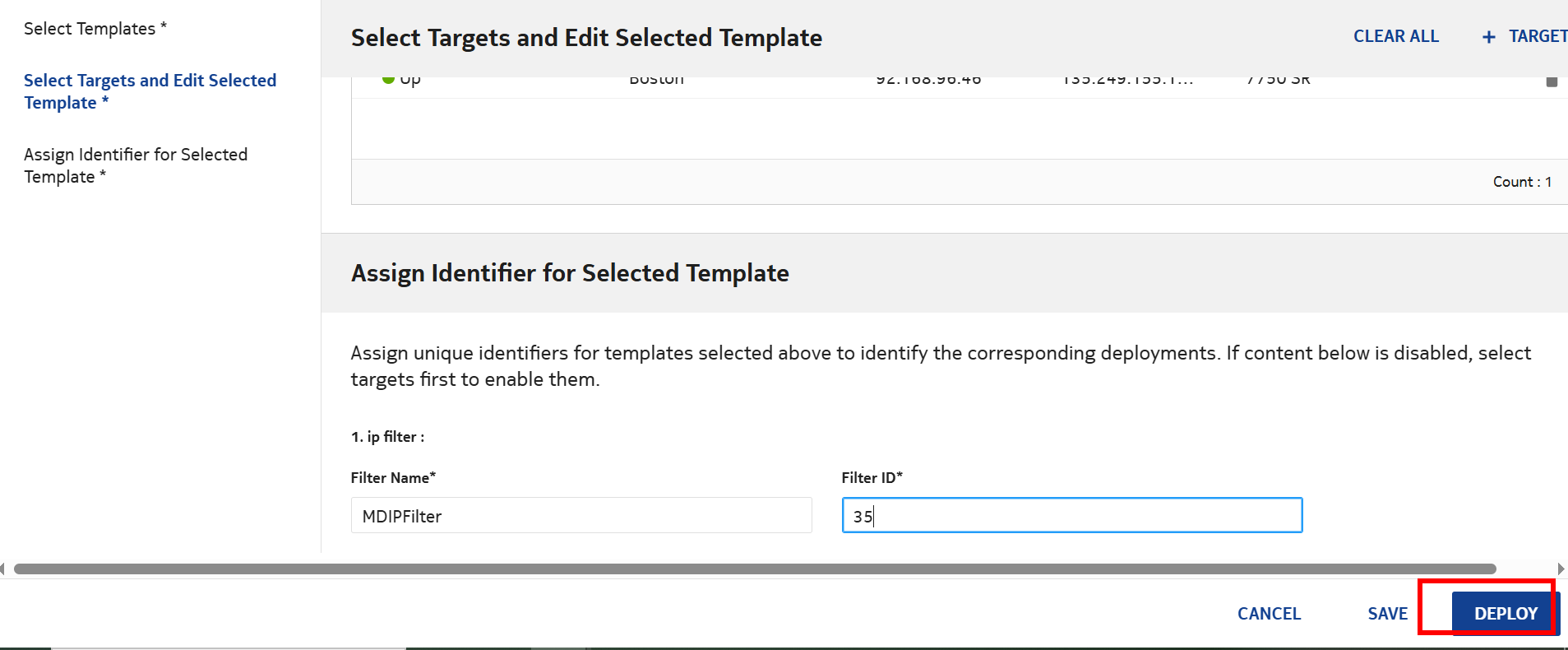Click the plus TARGET add button
This screenshot has width=1568, height=650.
tap(1524, 37)
